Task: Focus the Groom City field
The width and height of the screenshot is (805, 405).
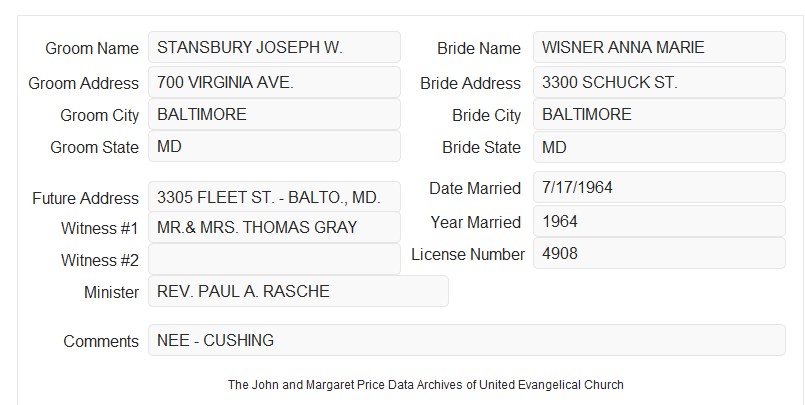Action: (x=274, y=114)
